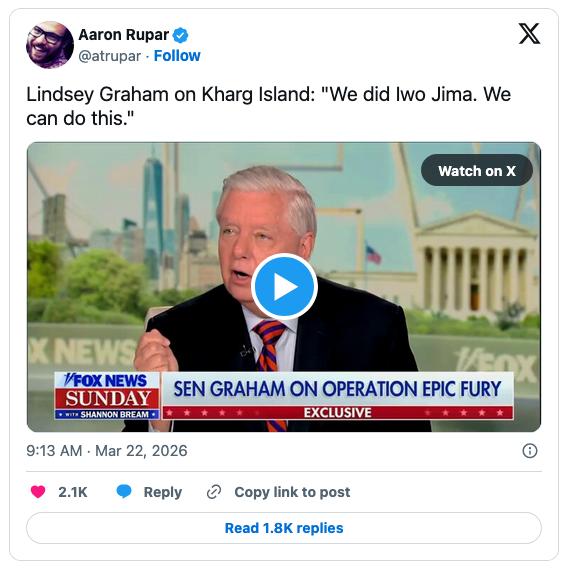
Task: Click the Operation Epic Fury headline banner in the video
Action: tap(337, 396)
